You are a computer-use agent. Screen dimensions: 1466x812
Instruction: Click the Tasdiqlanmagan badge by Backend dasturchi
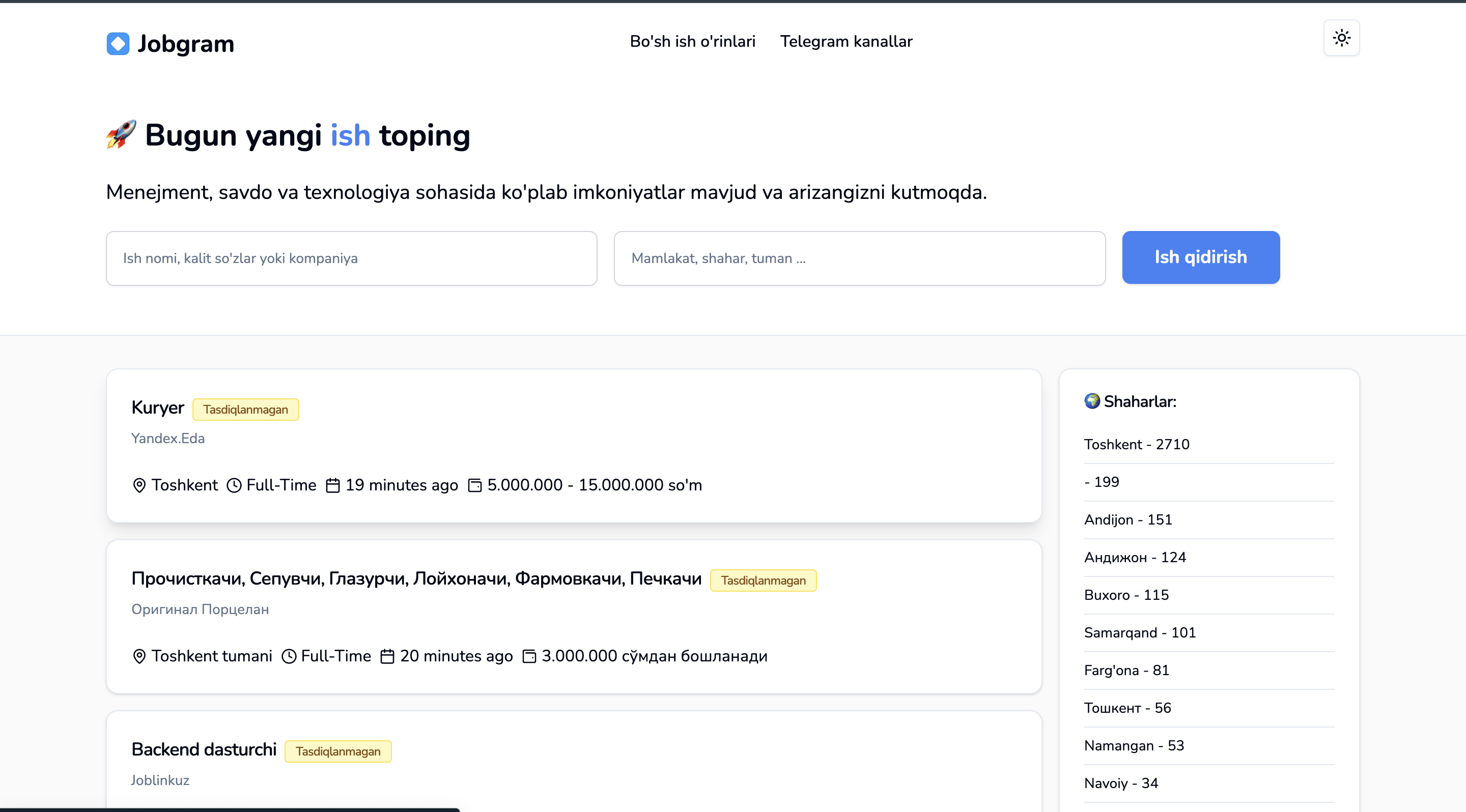[338, 752]
